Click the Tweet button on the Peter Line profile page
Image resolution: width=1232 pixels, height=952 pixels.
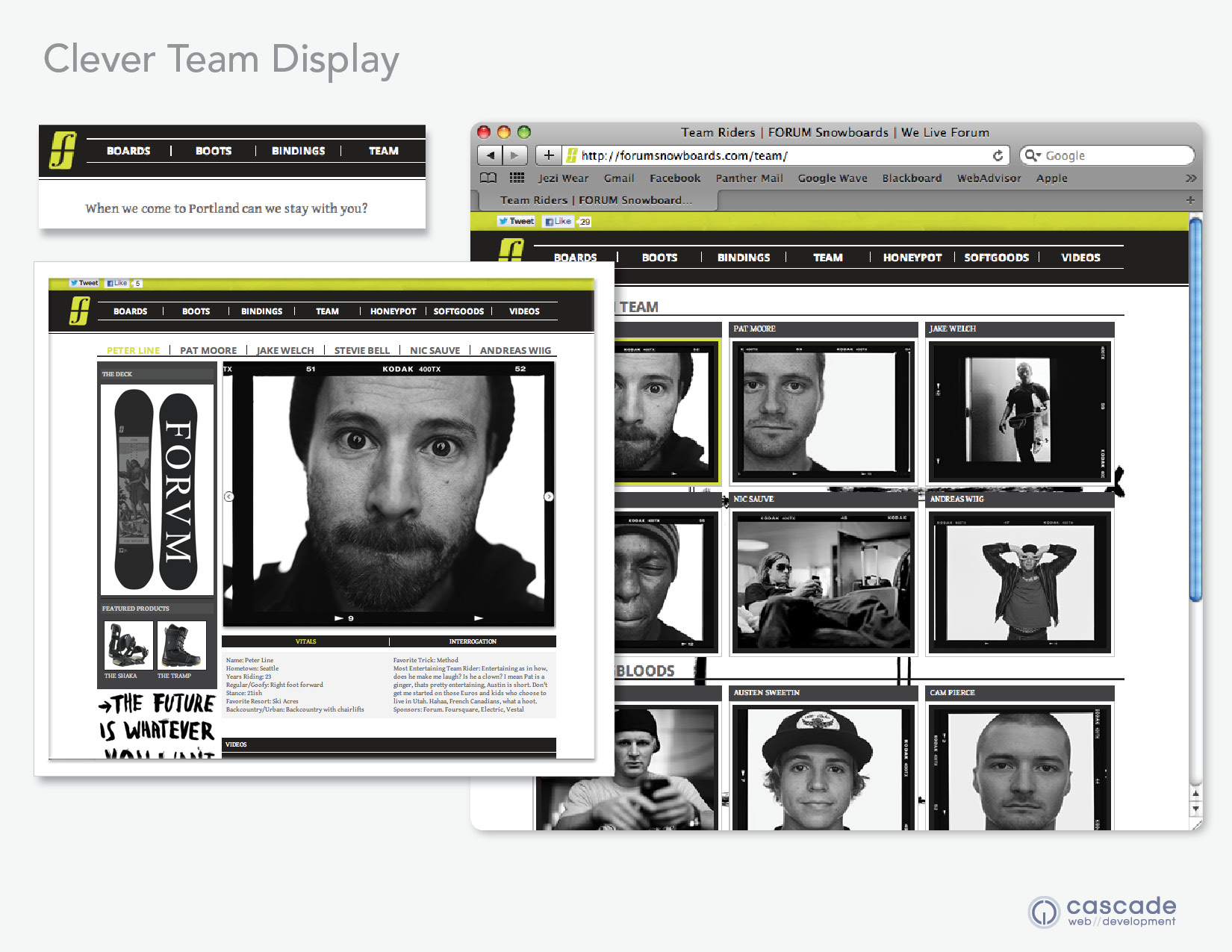(84, 283)
